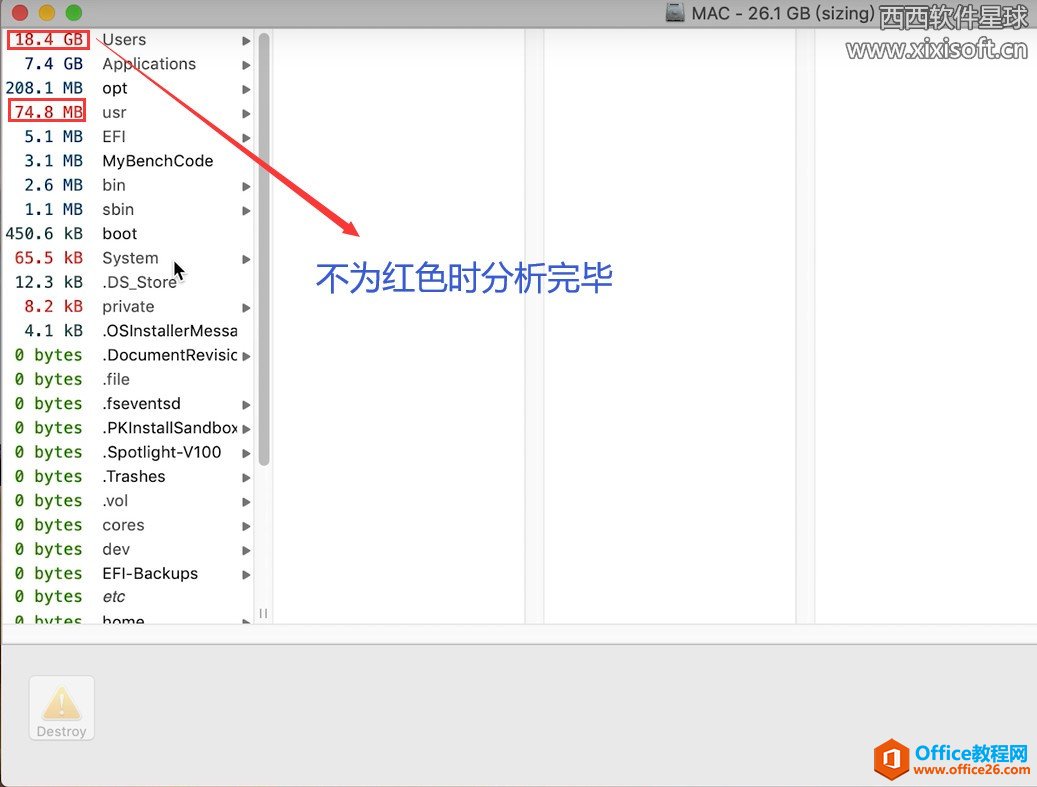Select the .file entry
Viewport: 1037px width, 787px height.
pos(116,380)
